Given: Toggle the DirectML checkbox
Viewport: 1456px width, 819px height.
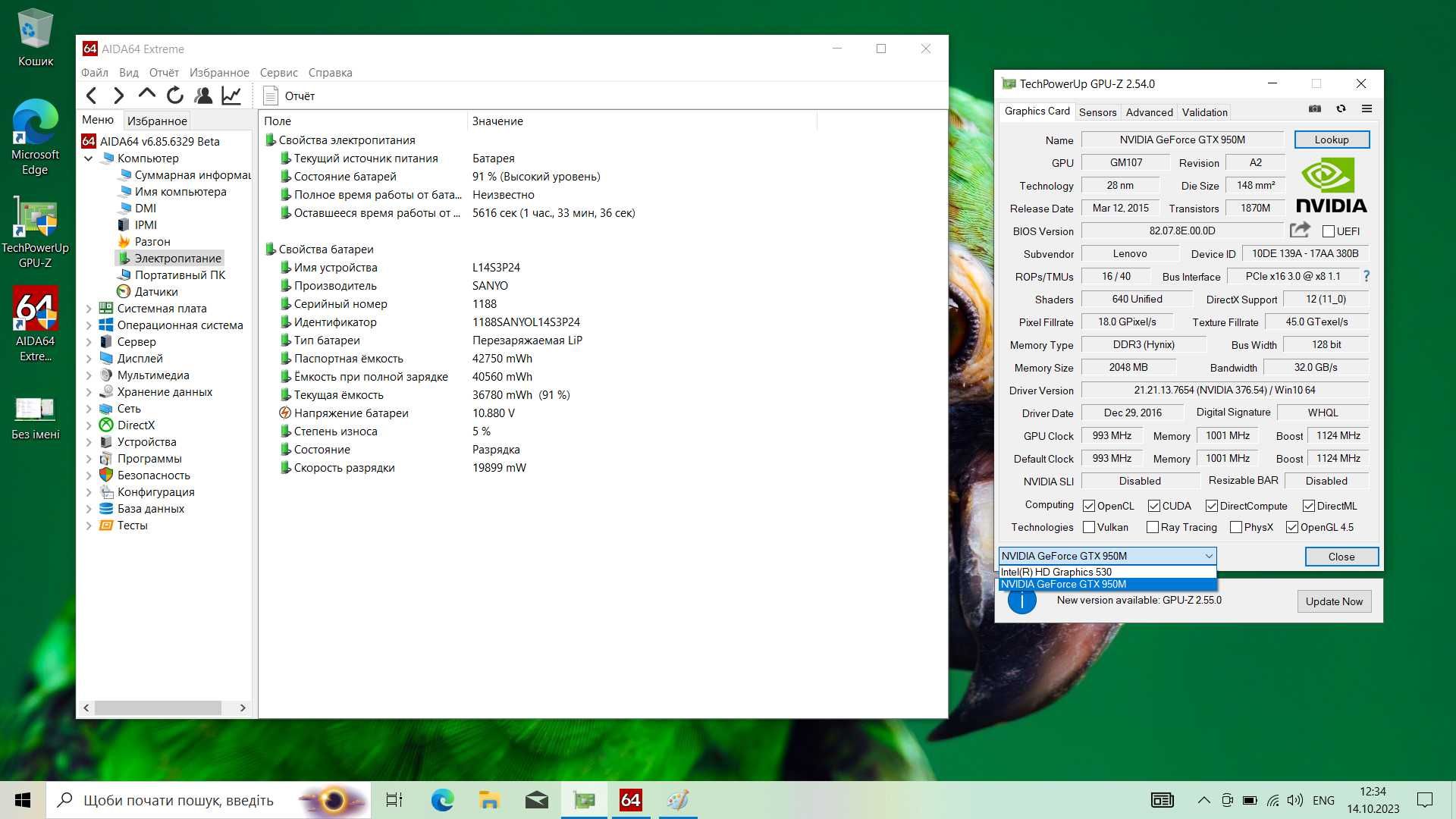Looking at the screenshot, I should 1309,506.
